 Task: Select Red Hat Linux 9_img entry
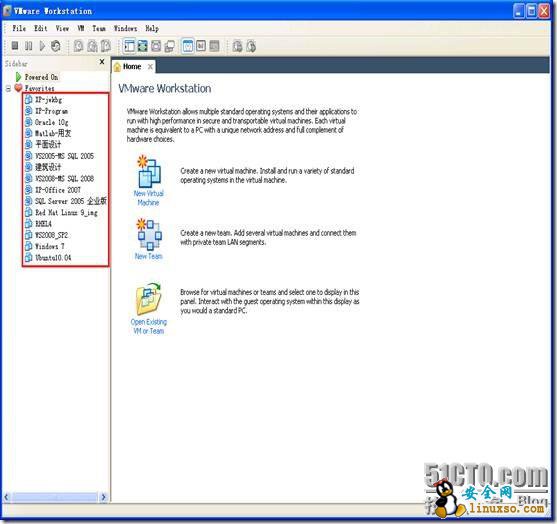[66, 212]
